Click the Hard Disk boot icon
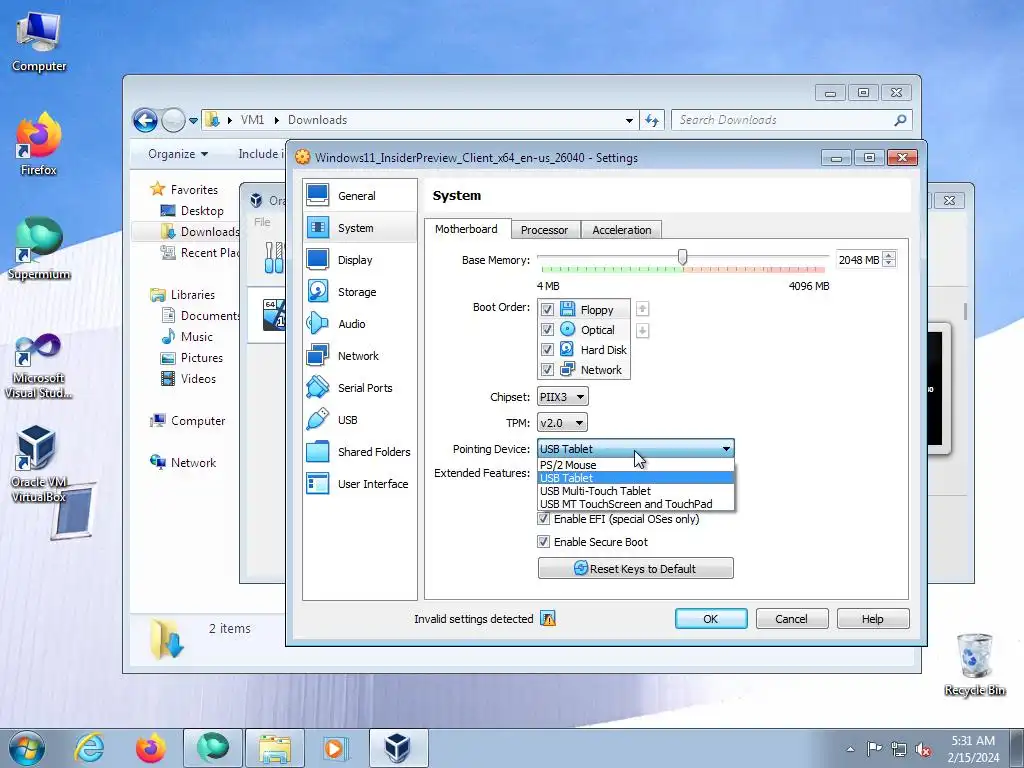The image size is (1024, 768). coord(568,349)
